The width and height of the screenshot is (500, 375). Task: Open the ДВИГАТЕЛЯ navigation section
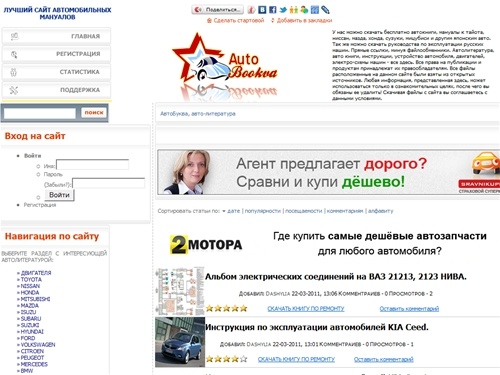pyautogui.click(x=36, y=273)
